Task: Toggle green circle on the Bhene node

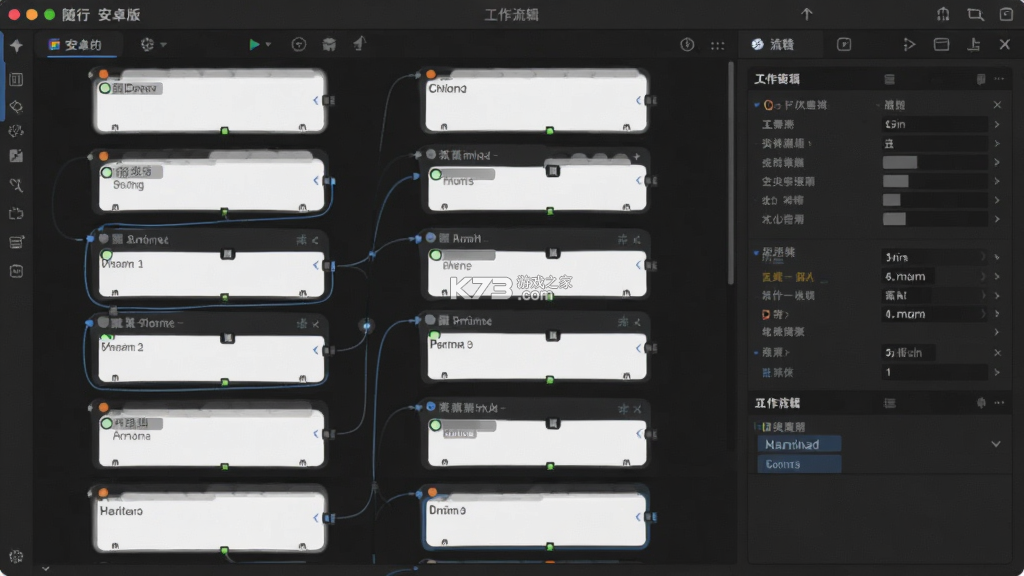Action: coord(436,255)
